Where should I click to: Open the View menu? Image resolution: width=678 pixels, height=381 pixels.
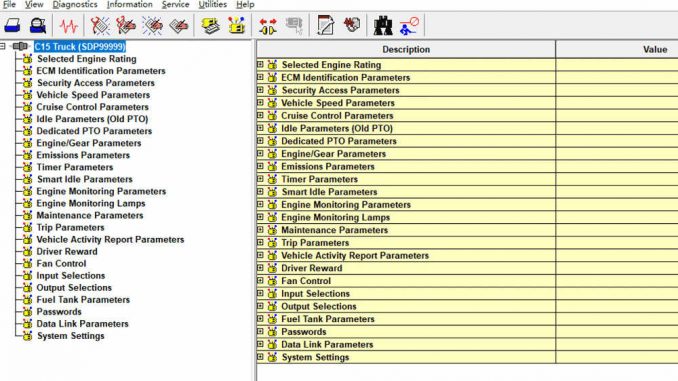34,5
